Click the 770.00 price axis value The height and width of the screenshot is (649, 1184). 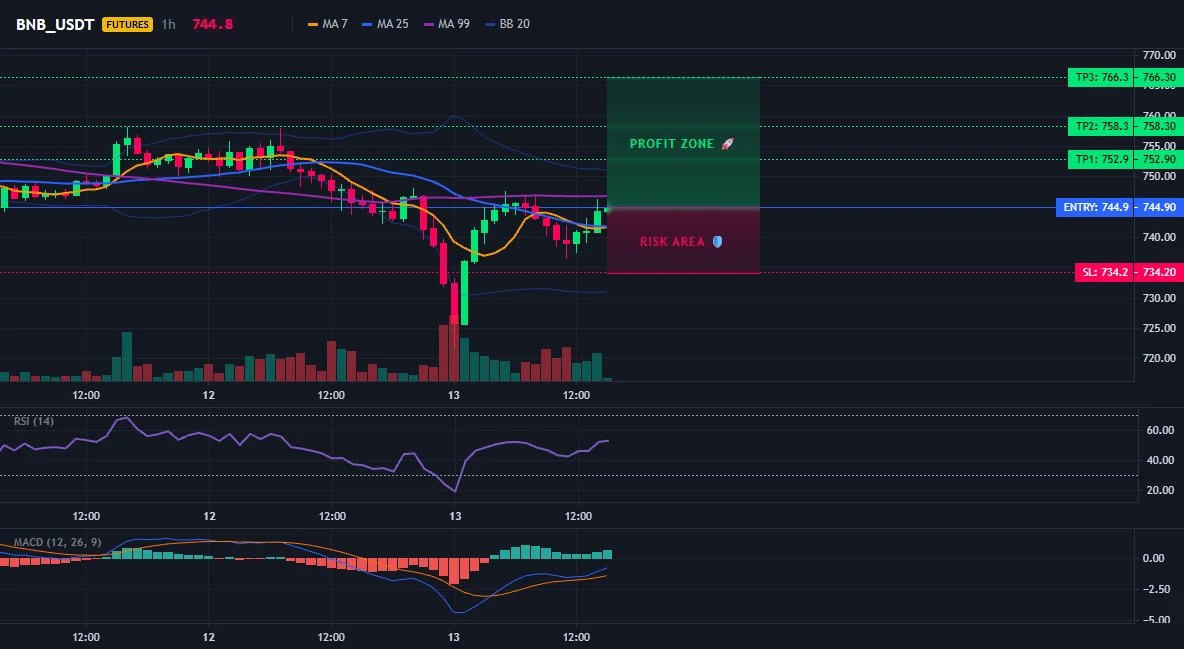tap(1159, 55)
